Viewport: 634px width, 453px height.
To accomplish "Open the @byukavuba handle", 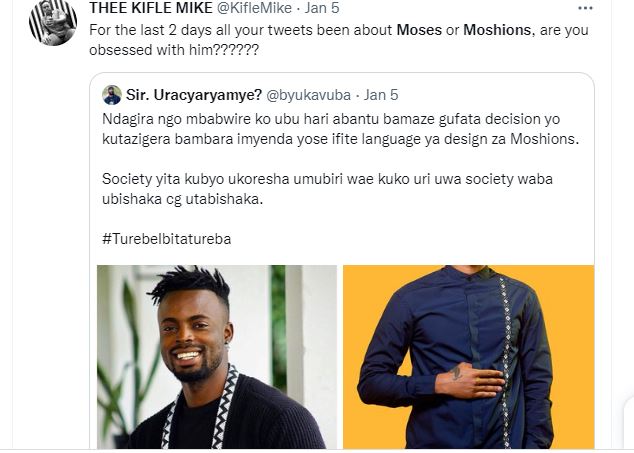I will [x=309, y=95].
